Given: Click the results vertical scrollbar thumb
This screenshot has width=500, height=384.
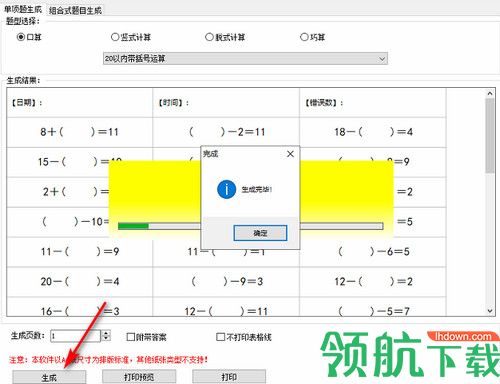Looking at the screenshot, I should coord(490,136).
